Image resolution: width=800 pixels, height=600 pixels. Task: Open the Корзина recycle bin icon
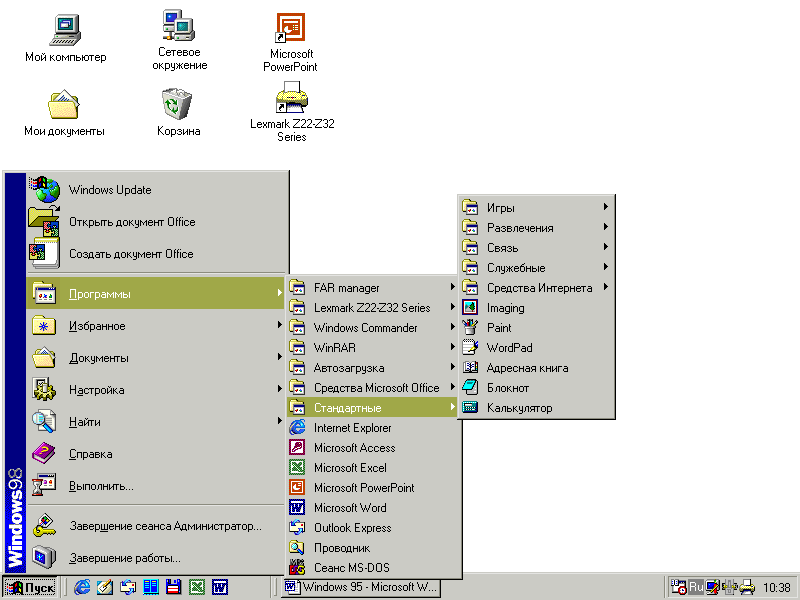click(x=178, y=112)
